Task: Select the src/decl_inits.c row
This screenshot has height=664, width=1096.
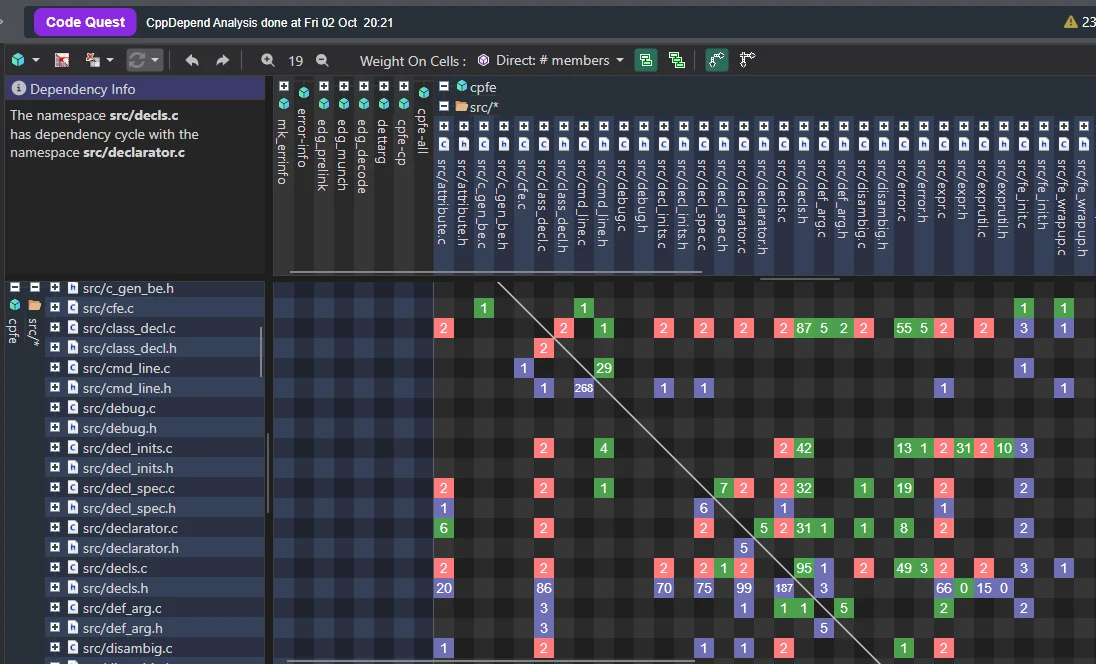Action: coord(155,448)
